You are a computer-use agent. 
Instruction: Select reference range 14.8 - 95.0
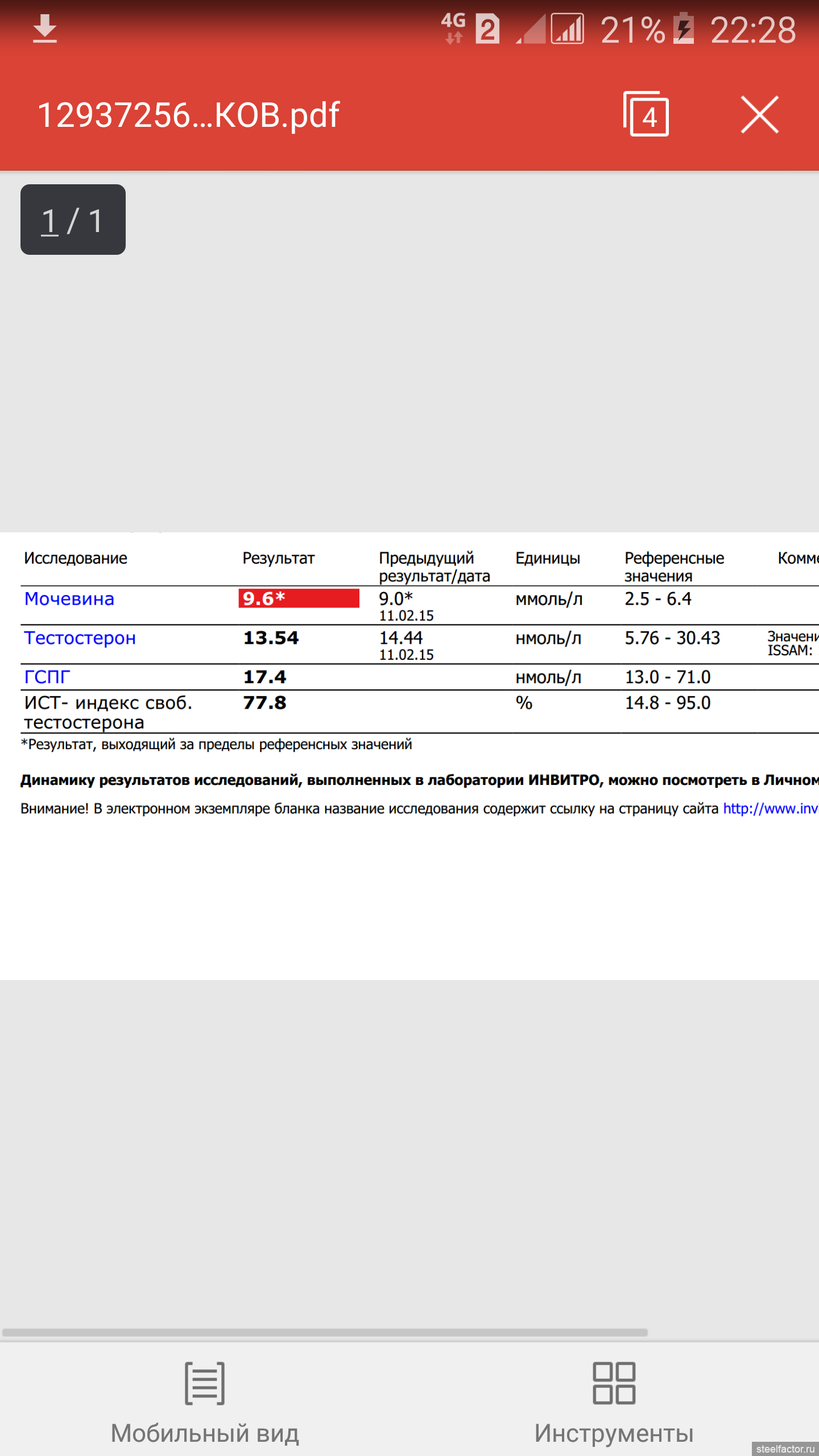pos(668,702)
